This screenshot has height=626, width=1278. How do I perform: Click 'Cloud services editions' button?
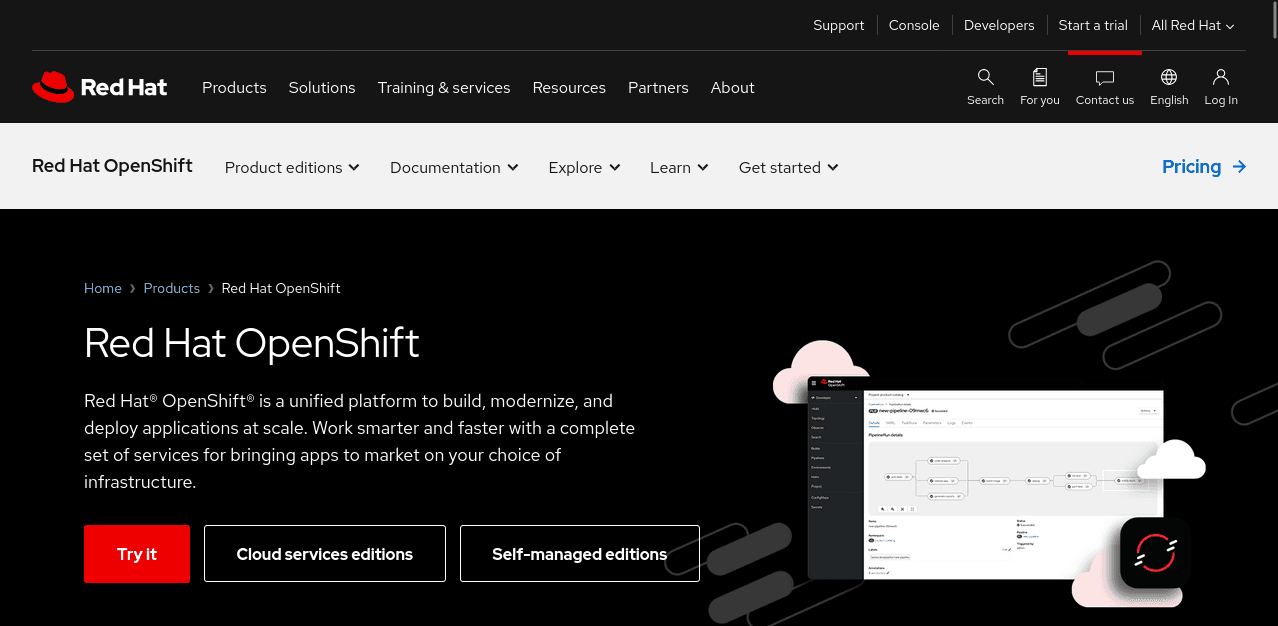(324, 553)
